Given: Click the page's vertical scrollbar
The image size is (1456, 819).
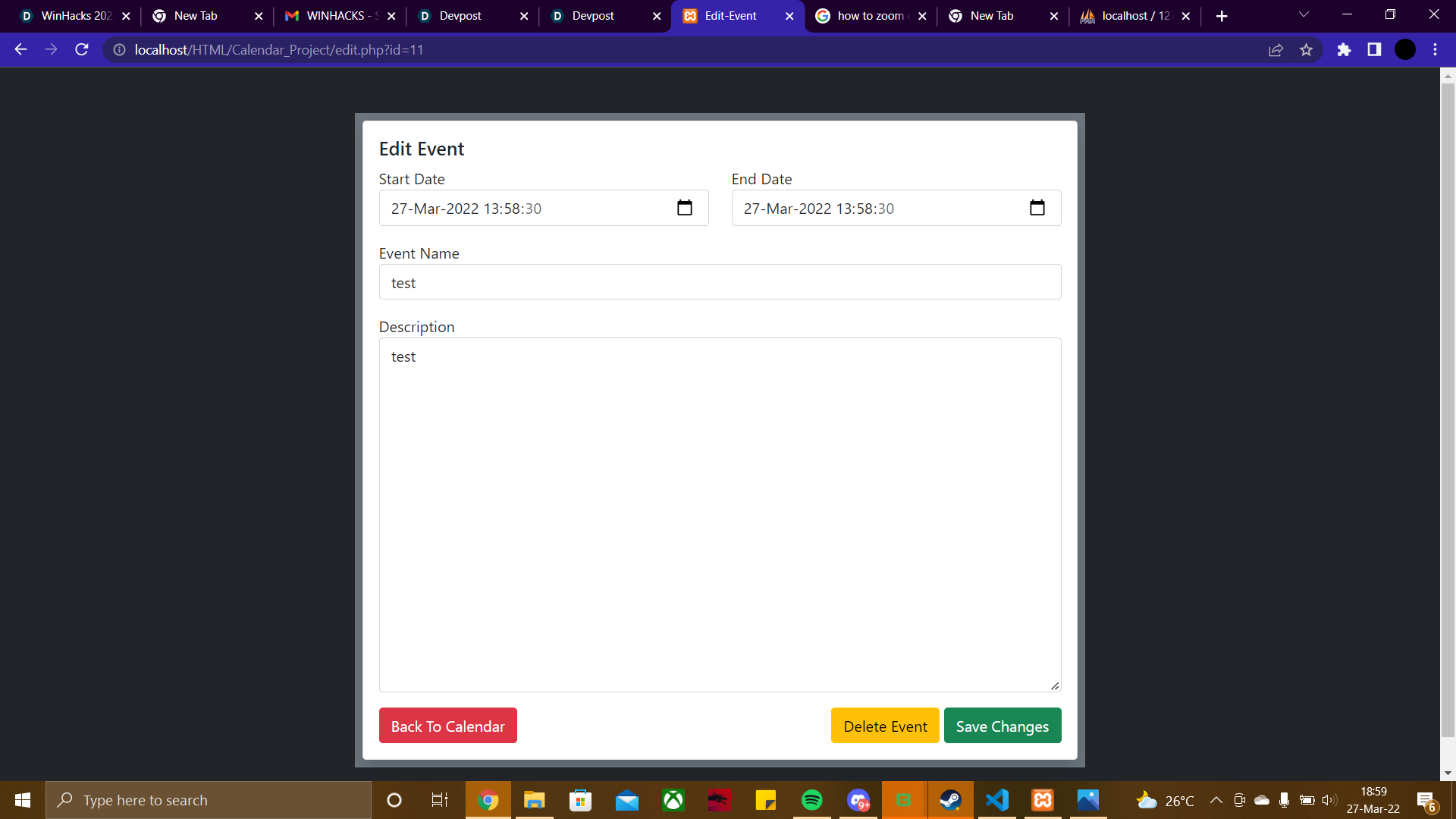Looking at the screenshot, I should pos(1448,409).
